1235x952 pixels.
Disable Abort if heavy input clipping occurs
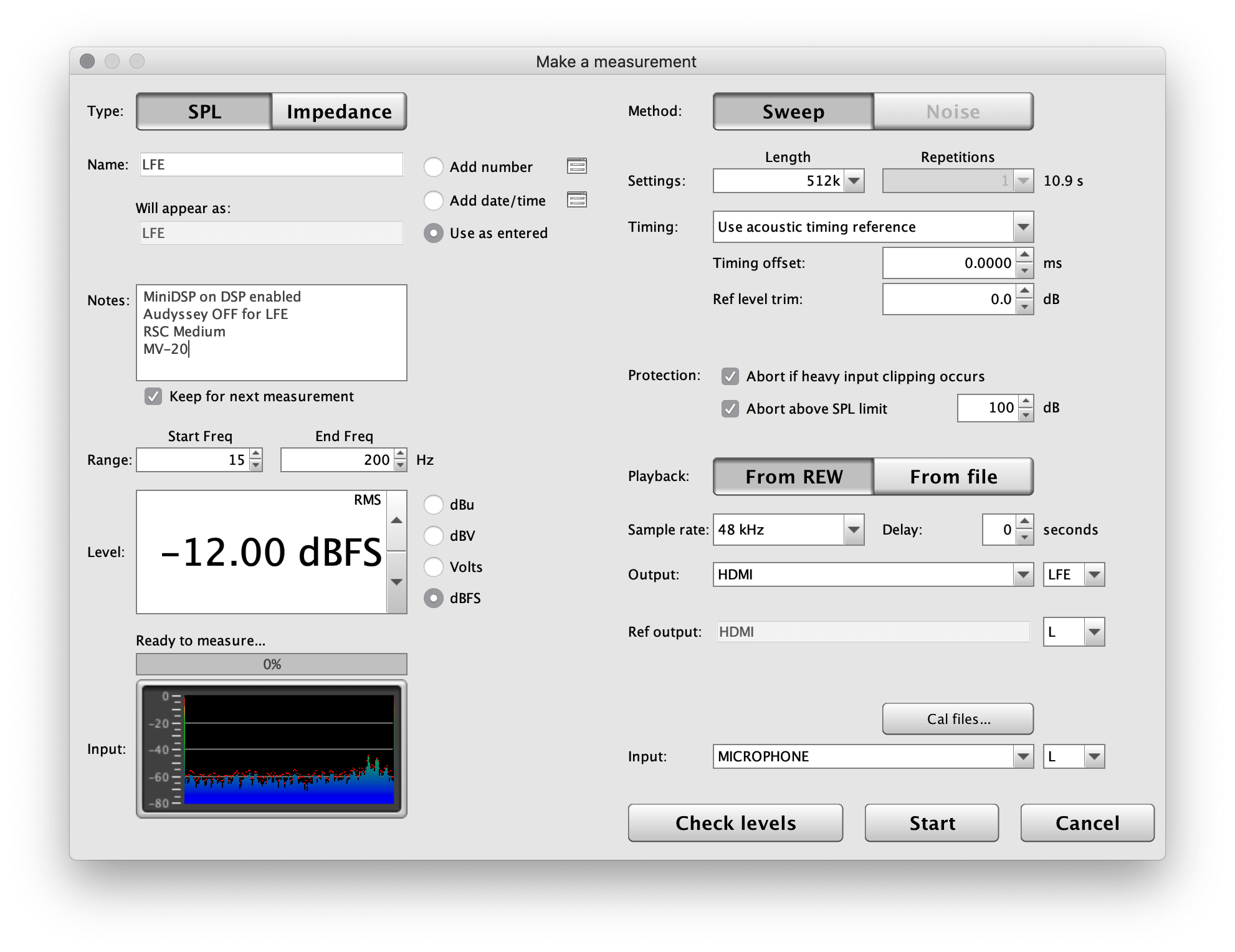(730, 376)
